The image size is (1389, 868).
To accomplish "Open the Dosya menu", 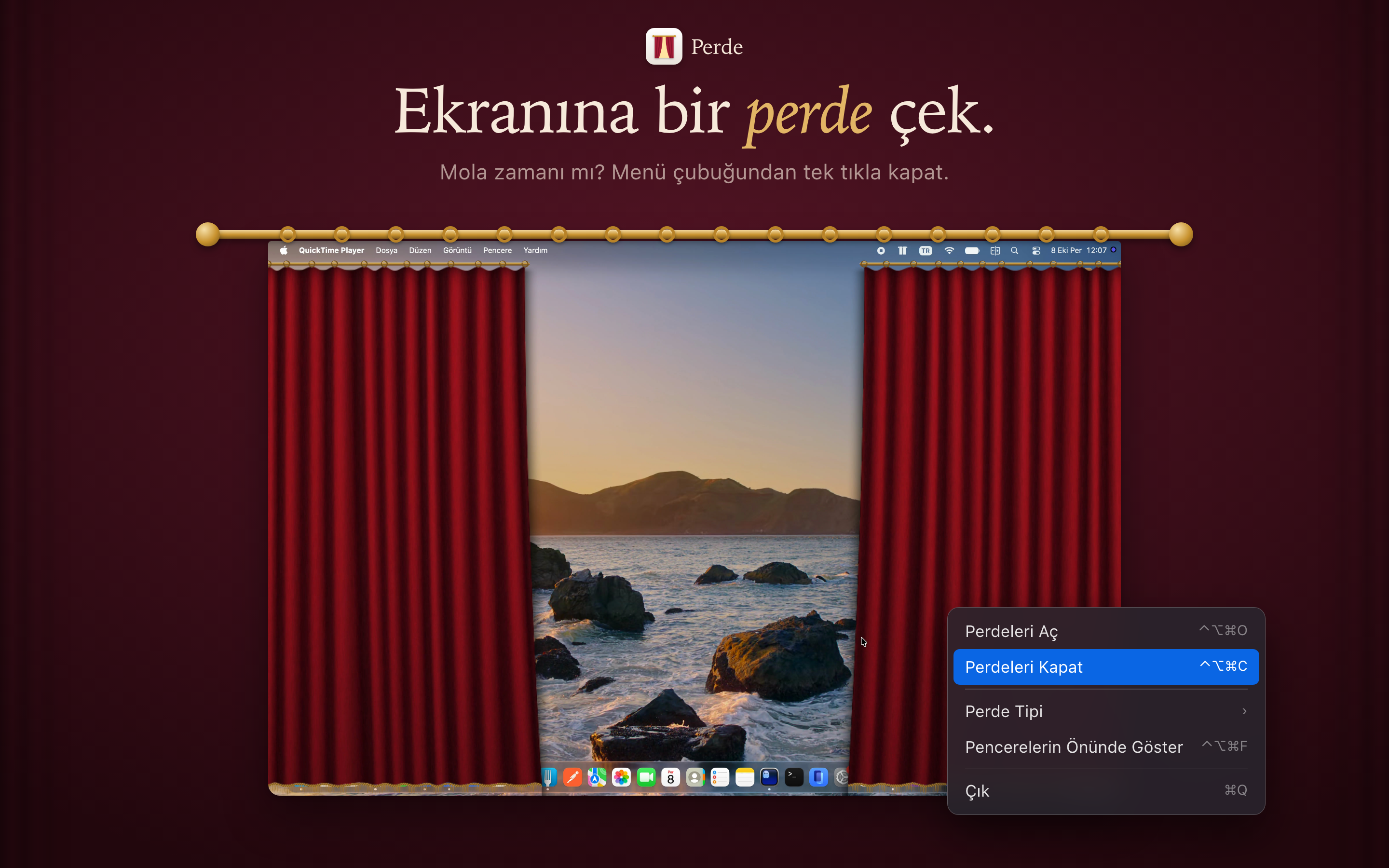I will tap(386, 250).
